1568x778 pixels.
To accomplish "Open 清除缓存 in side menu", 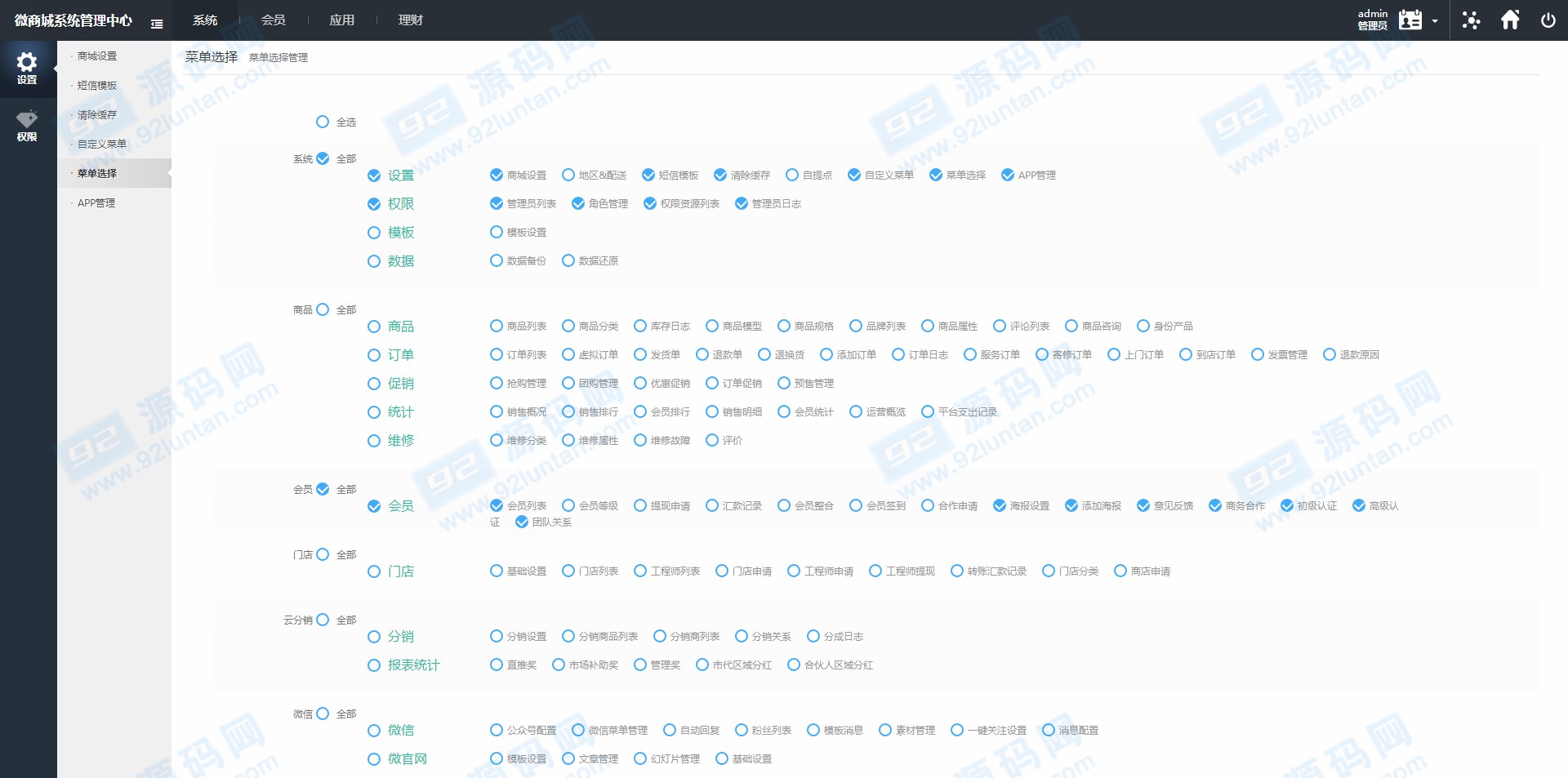I will (x=97, y=115).
